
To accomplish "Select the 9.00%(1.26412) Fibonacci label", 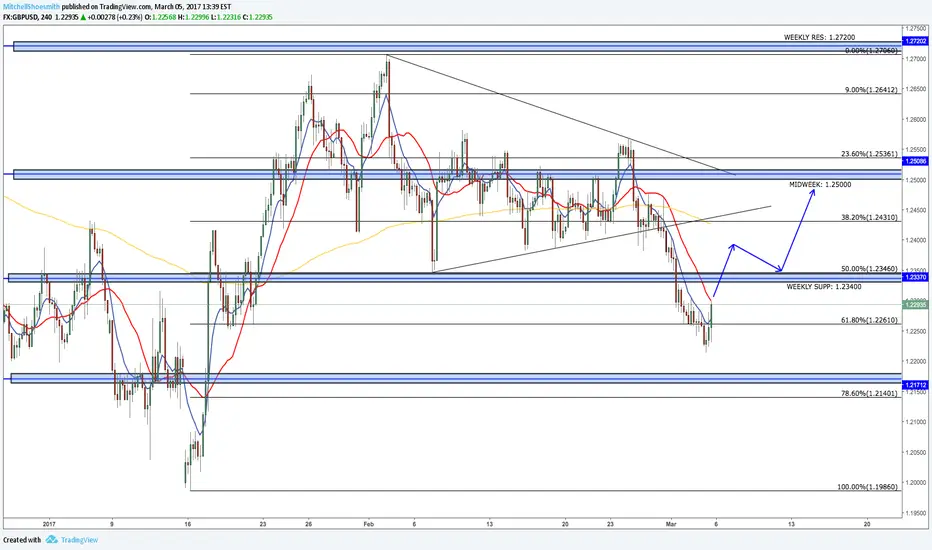I will tap(871, 90).
